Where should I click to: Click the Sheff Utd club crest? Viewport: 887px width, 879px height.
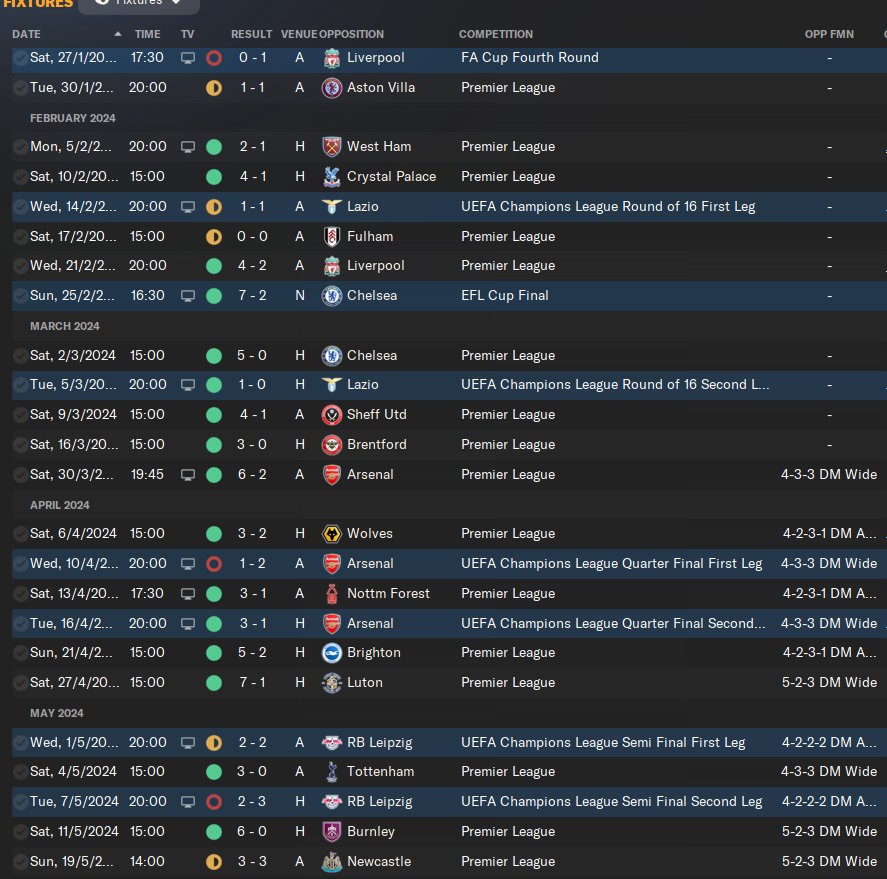332,415
